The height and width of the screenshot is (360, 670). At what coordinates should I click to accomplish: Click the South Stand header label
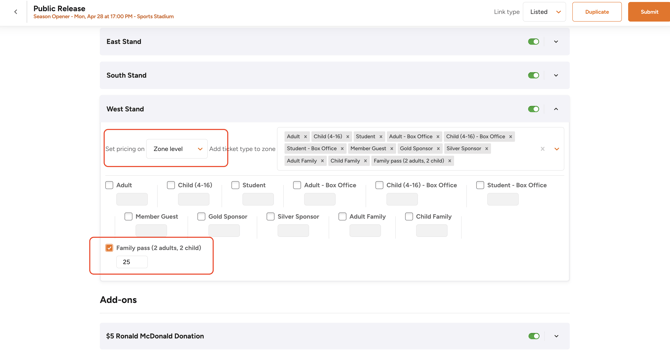tap(126, 75)
